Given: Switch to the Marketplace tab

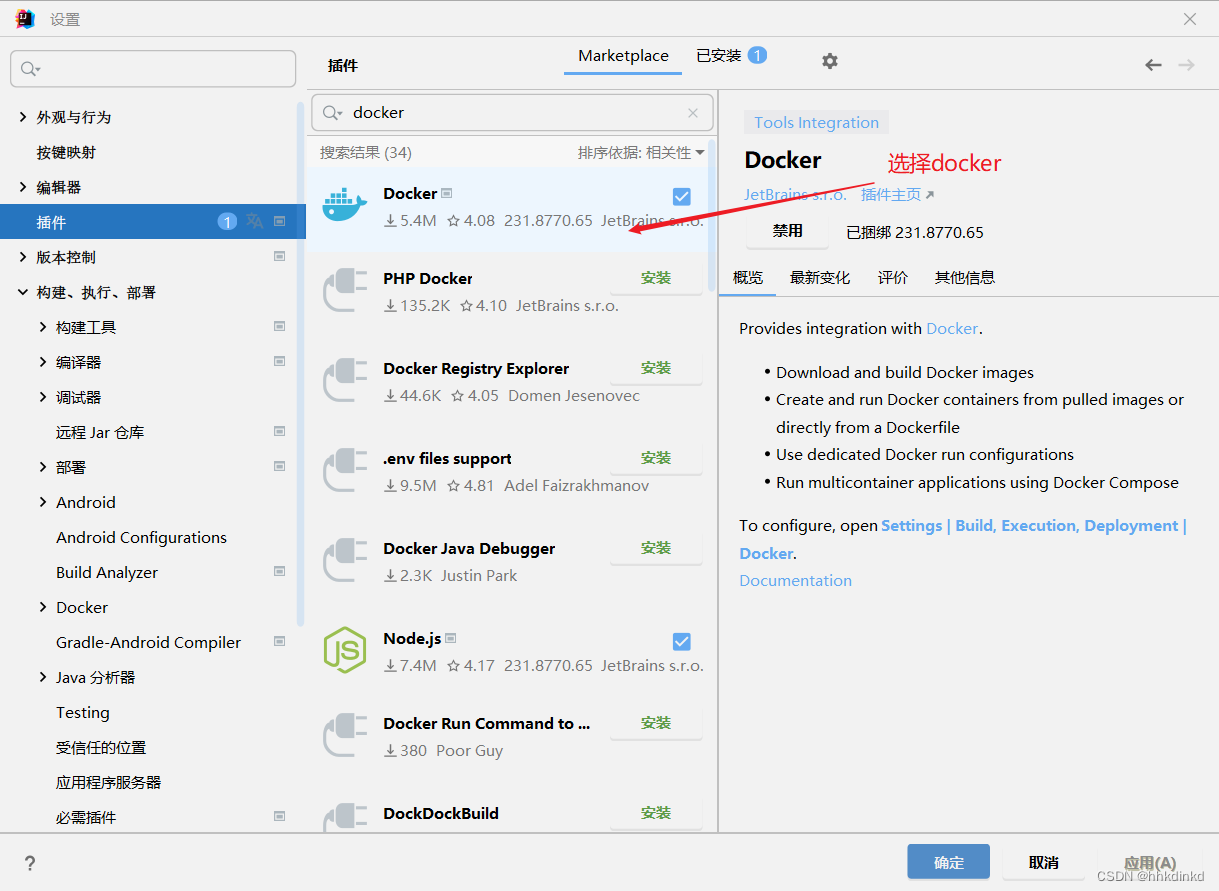Looking at the screenshot, I should pos(623,56).
